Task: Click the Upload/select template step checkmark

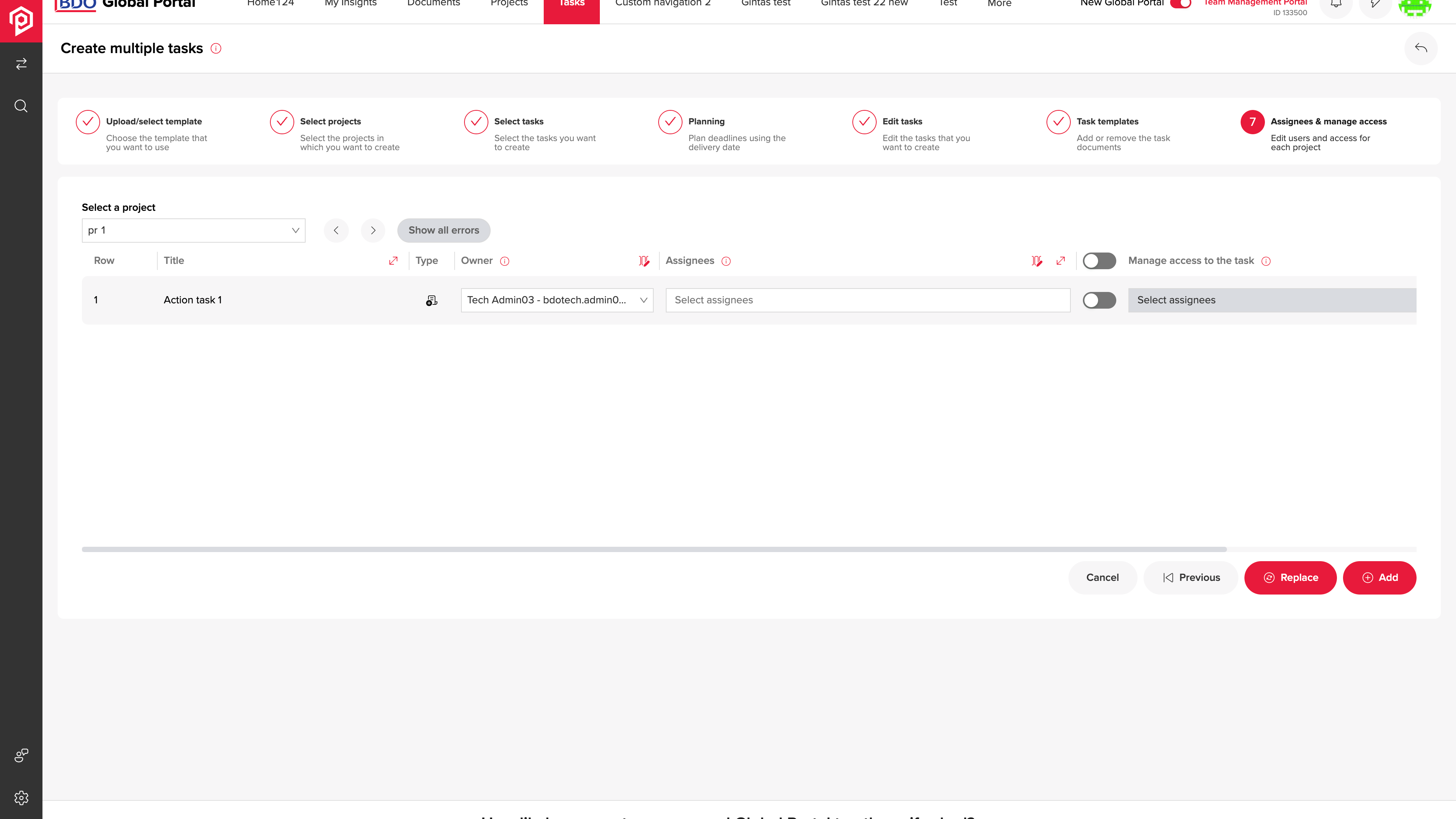Action: 88,122
